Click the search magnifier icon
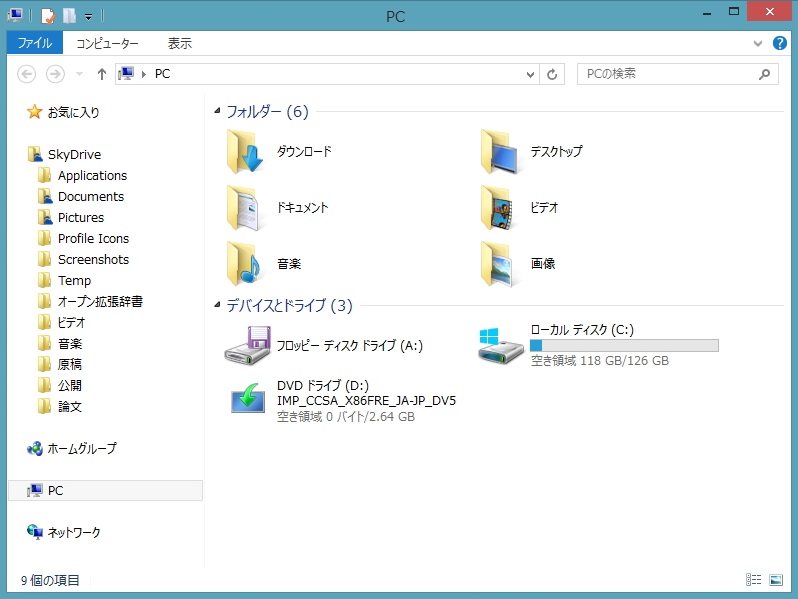This screenshot has height=599, width=798. pyautogui.click(x=764, y=74)
